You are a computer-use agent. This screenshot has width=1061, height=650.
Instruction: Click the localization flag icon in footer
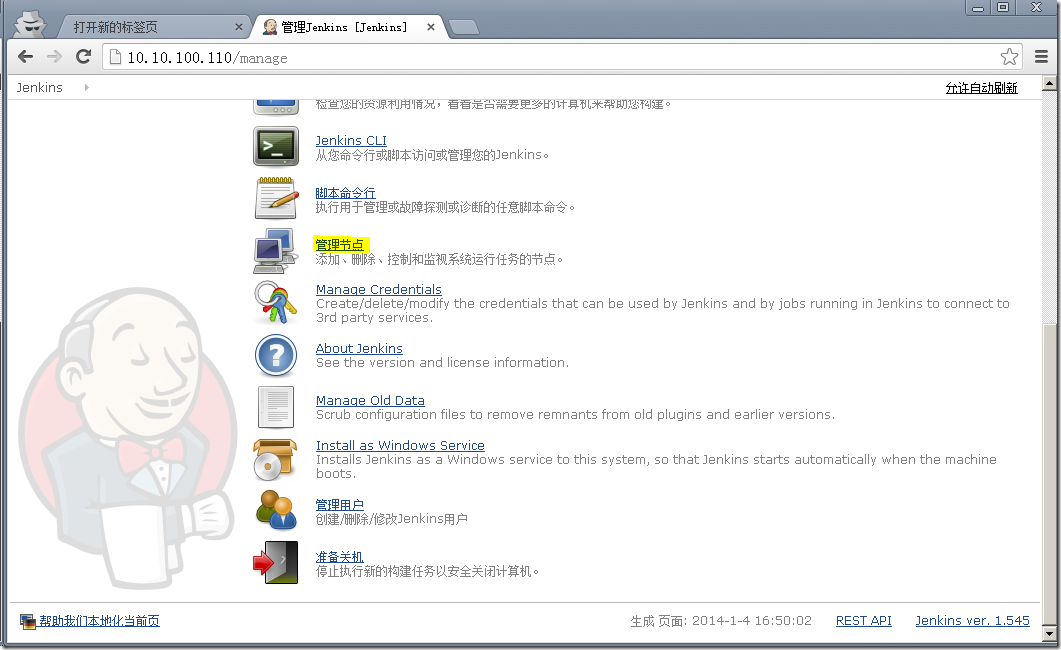point(28,621)
